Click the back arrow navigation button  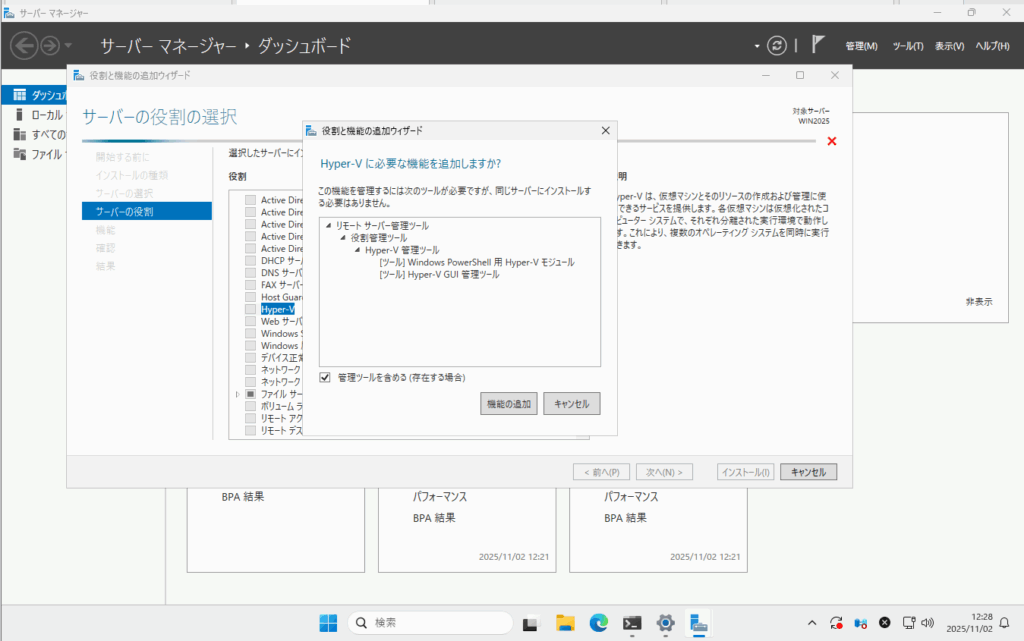point(24,46)
